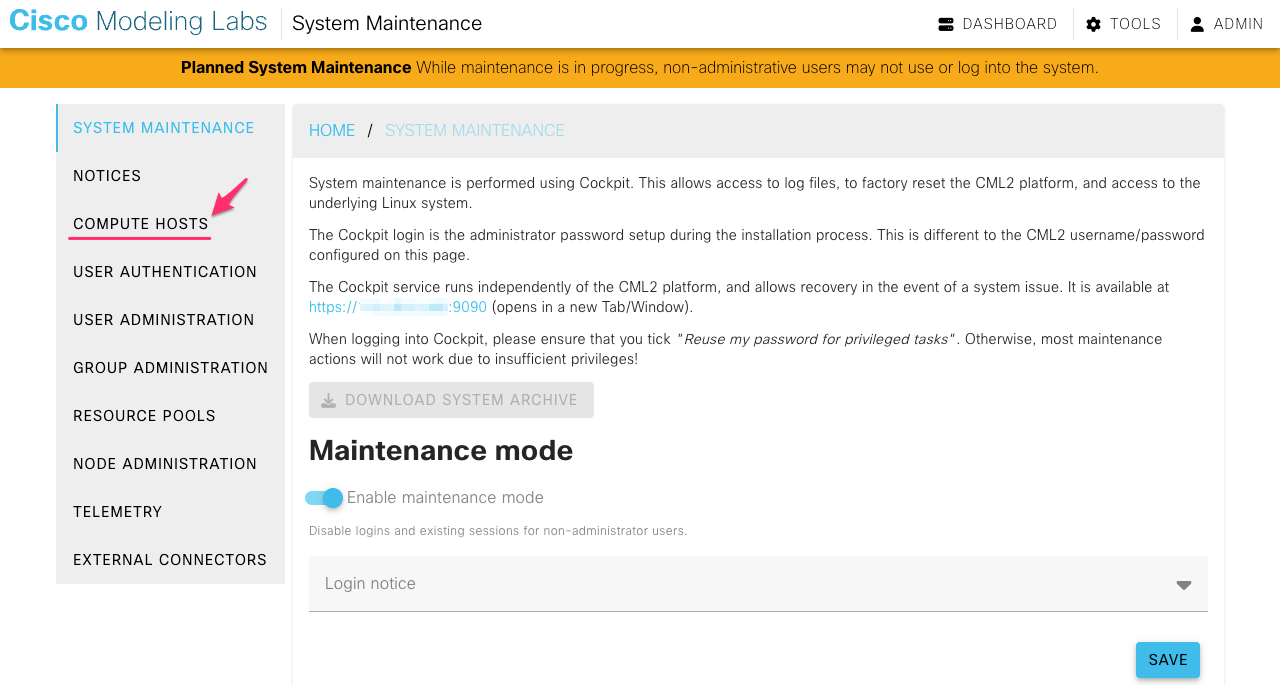Click 'Reuse my password for privileged tasks' text
Screen dimensions: 1280x685
[818, 339]
